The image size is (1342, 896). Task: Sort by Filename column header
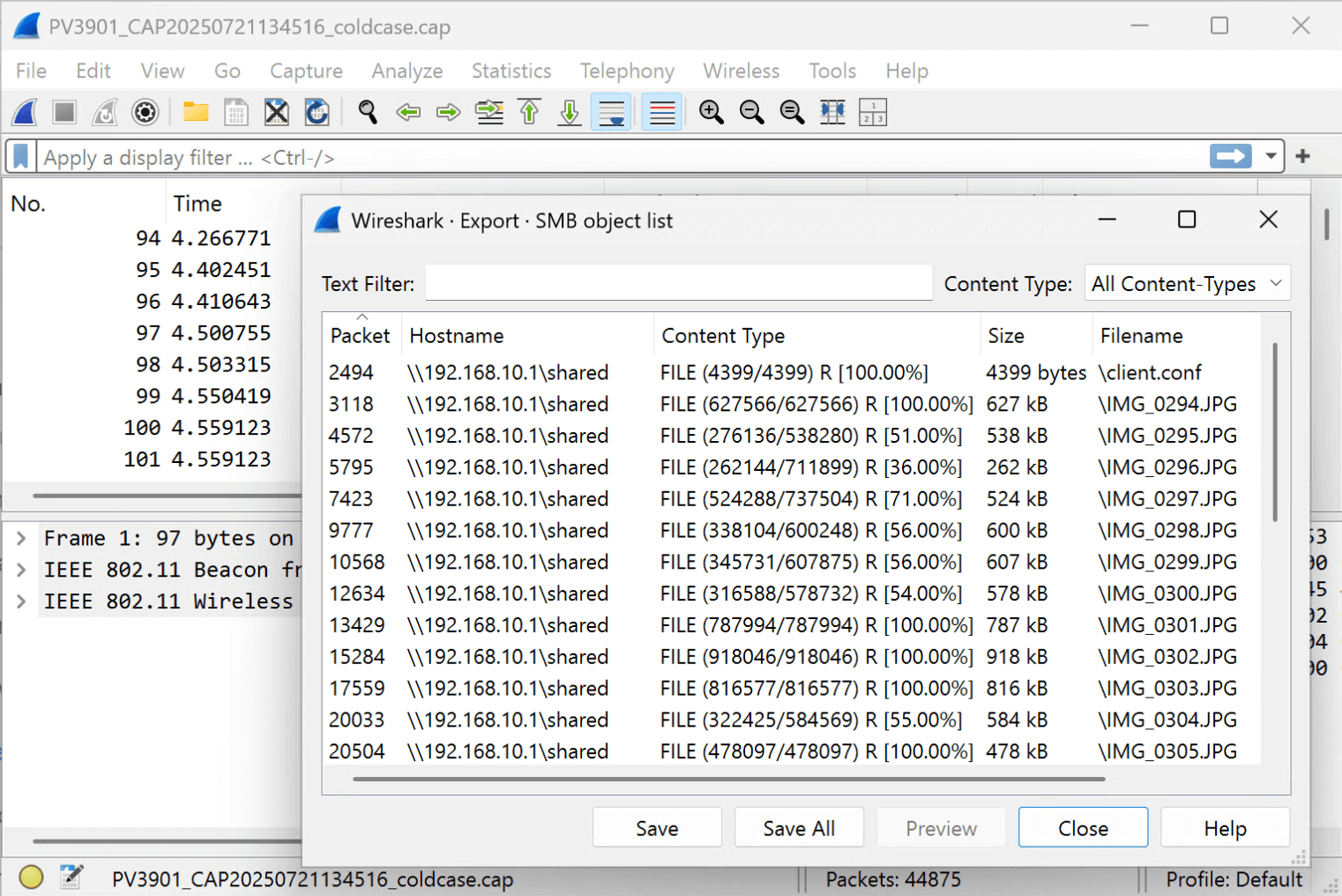(x=1177, y=335)
